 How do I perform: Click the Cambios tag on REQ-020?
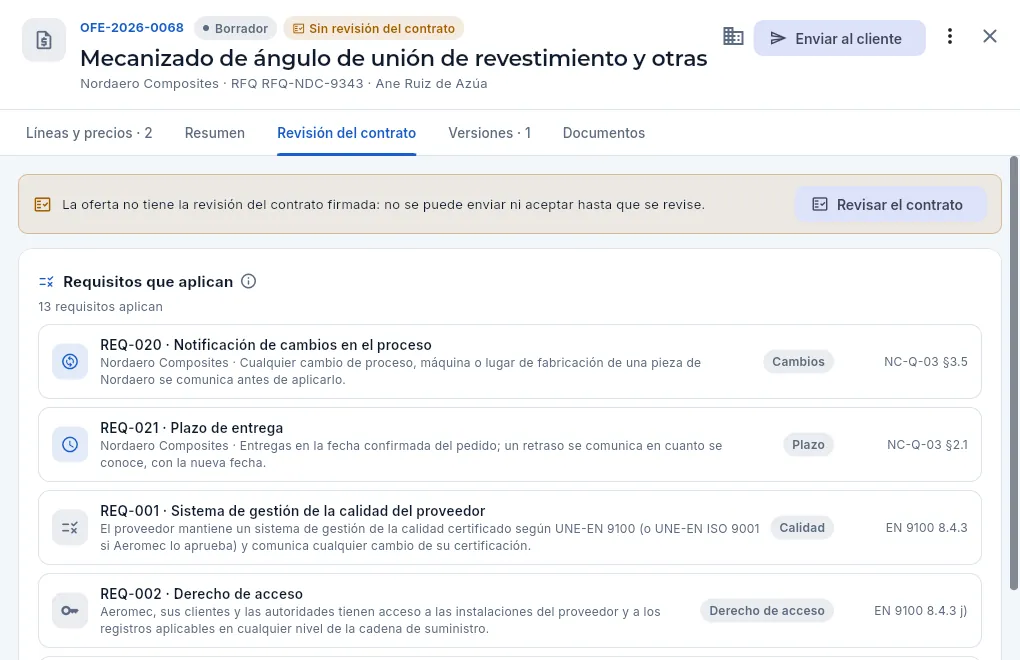[x=798, y=362]
